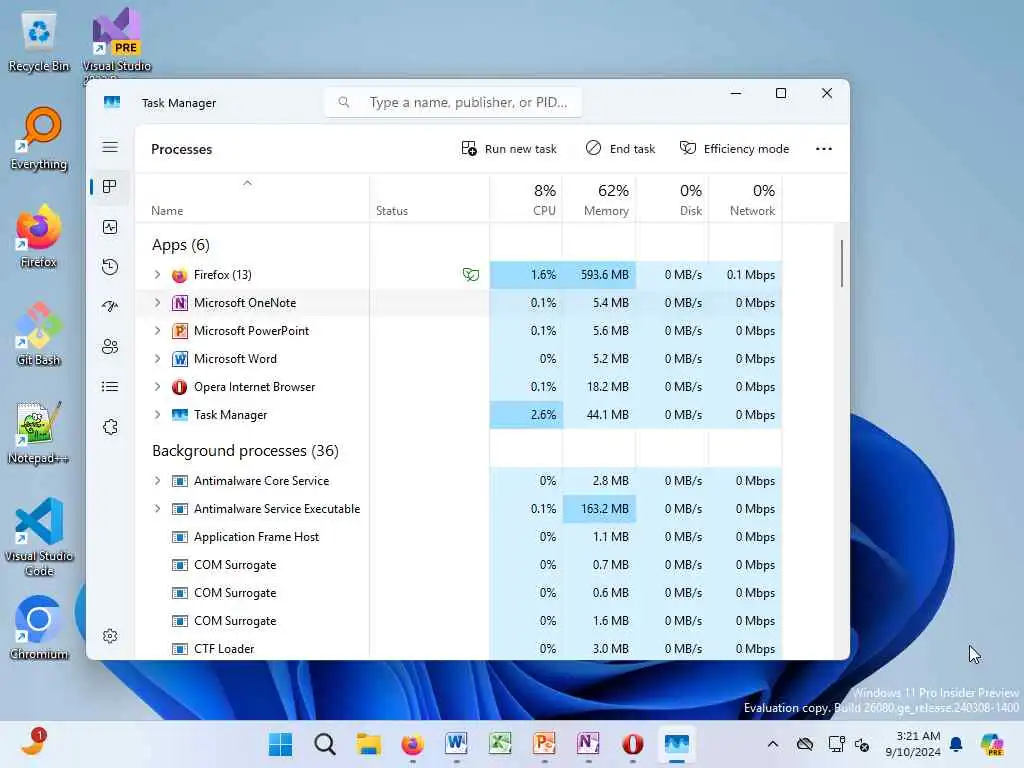Sort processes by Status column header
Viewport: 1024px width, 768px height.
click(x=429, y=199)
